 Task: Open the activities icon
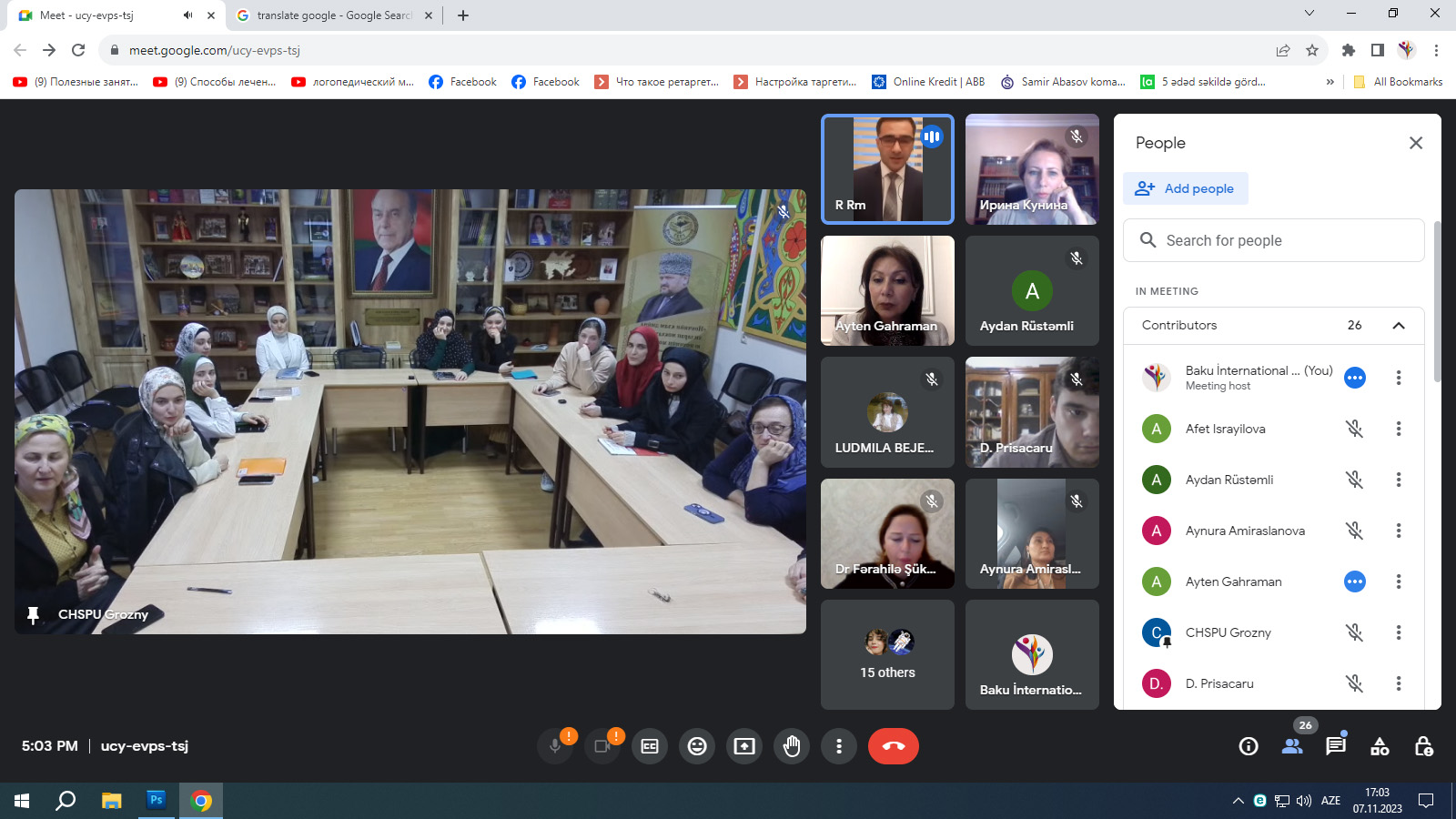pos(1380,746)
